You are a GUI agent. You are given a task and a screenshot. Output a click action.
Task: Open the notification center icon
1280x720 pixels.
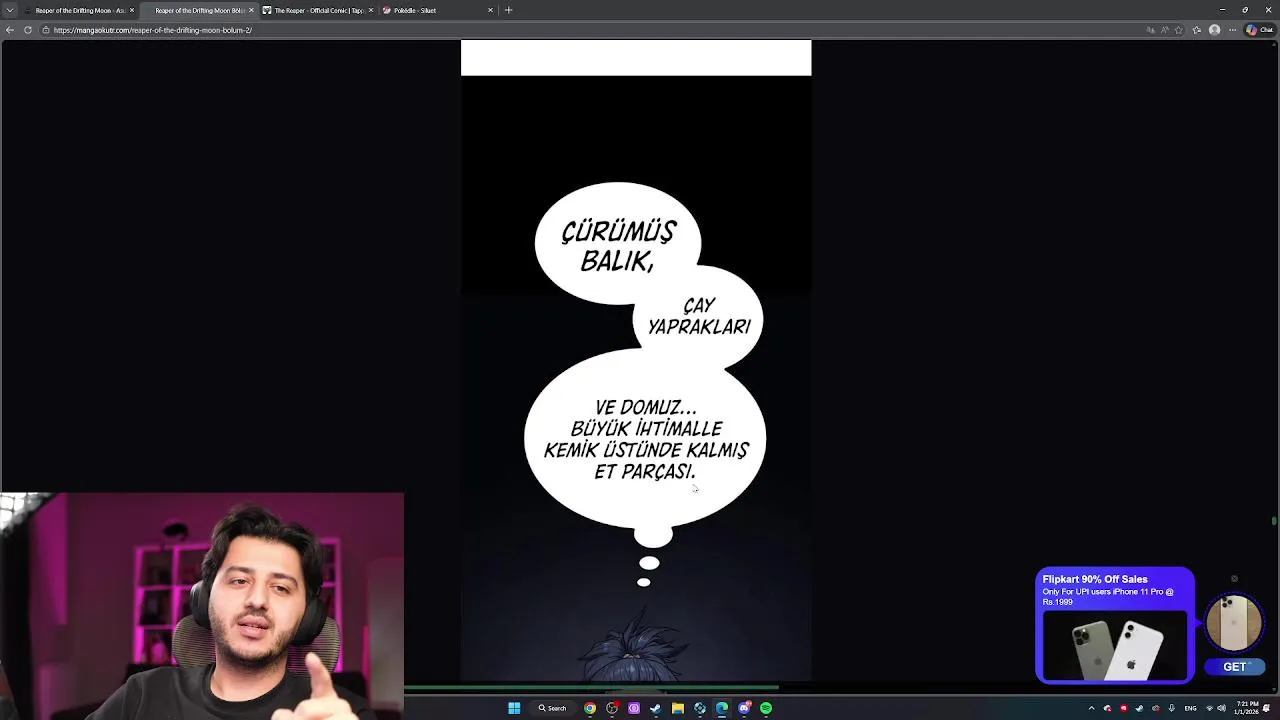pos(1267,708)
